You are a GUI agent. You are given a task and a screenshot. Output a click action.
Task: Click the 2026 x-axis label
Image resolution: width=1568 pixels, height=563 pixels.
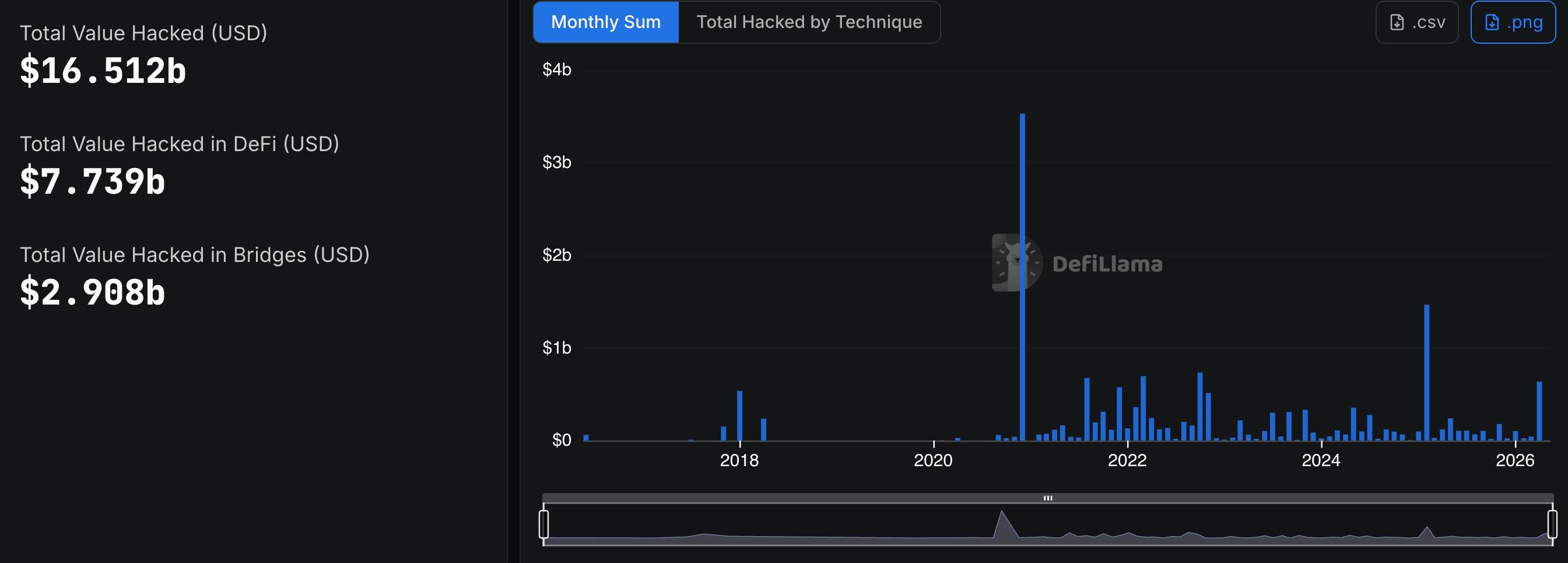tap(1515, 460)
